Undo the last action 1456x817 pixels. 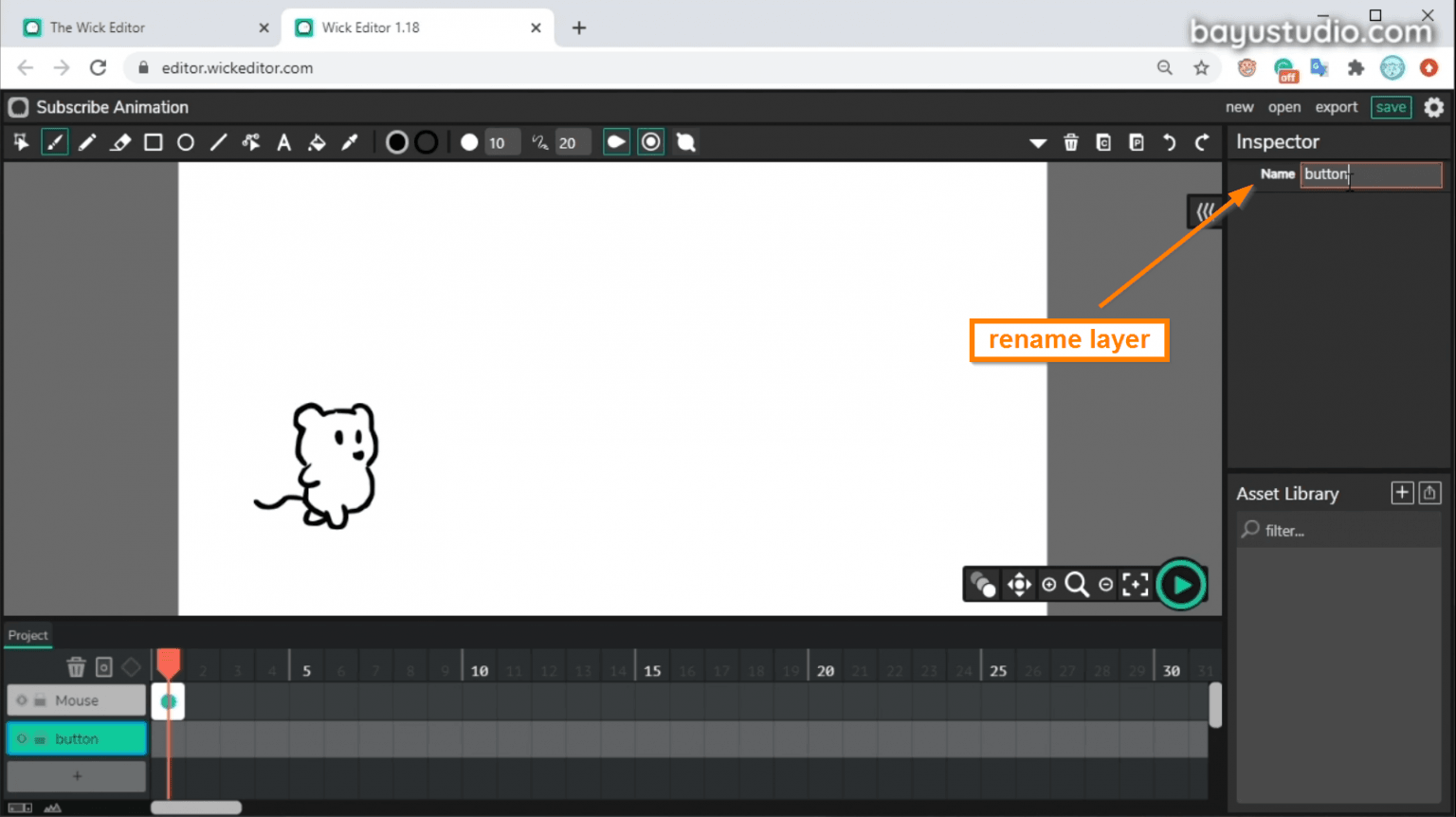(1170, 142)
